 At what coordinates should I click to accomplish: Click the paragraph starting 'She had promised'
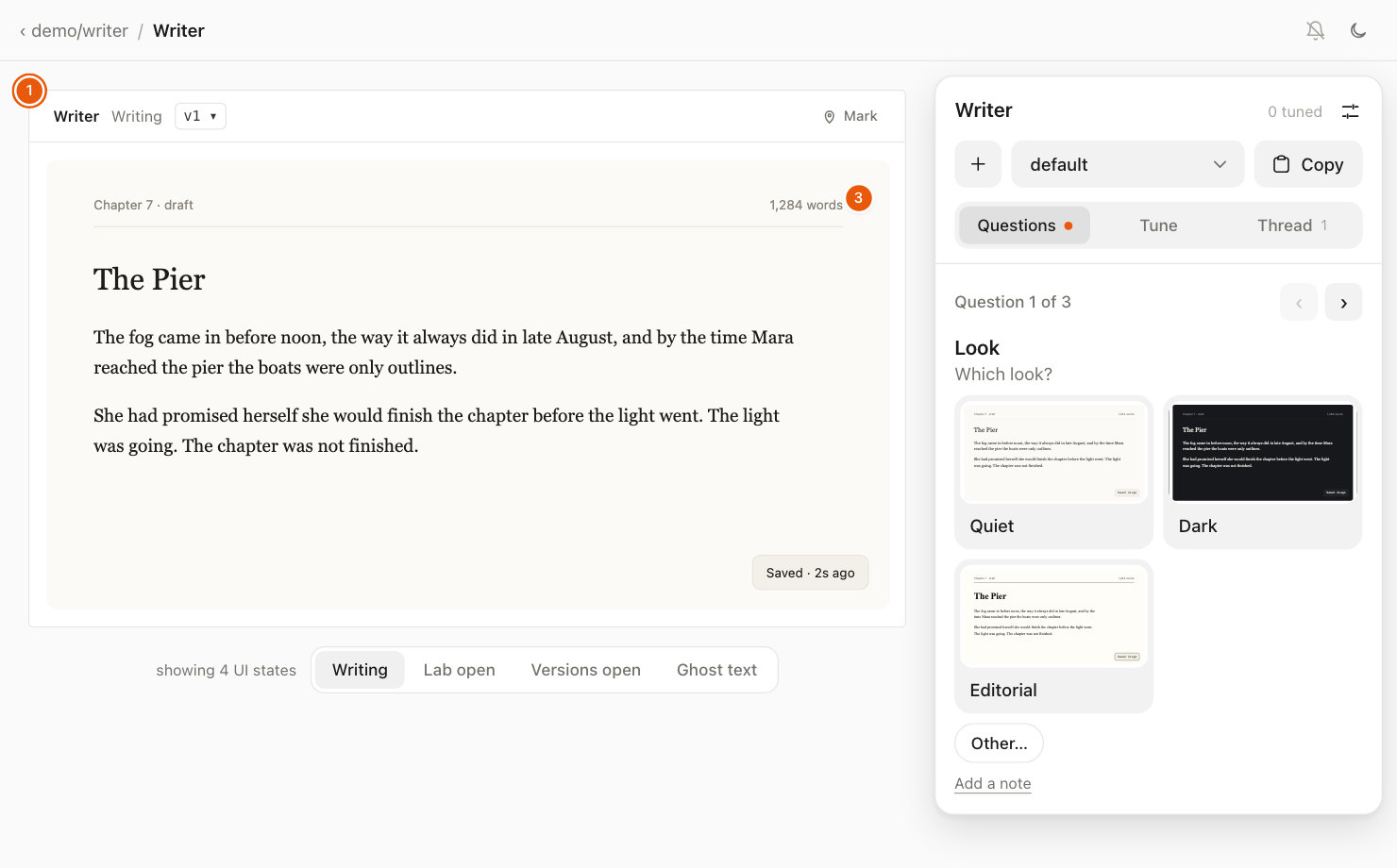coord(437,430)
